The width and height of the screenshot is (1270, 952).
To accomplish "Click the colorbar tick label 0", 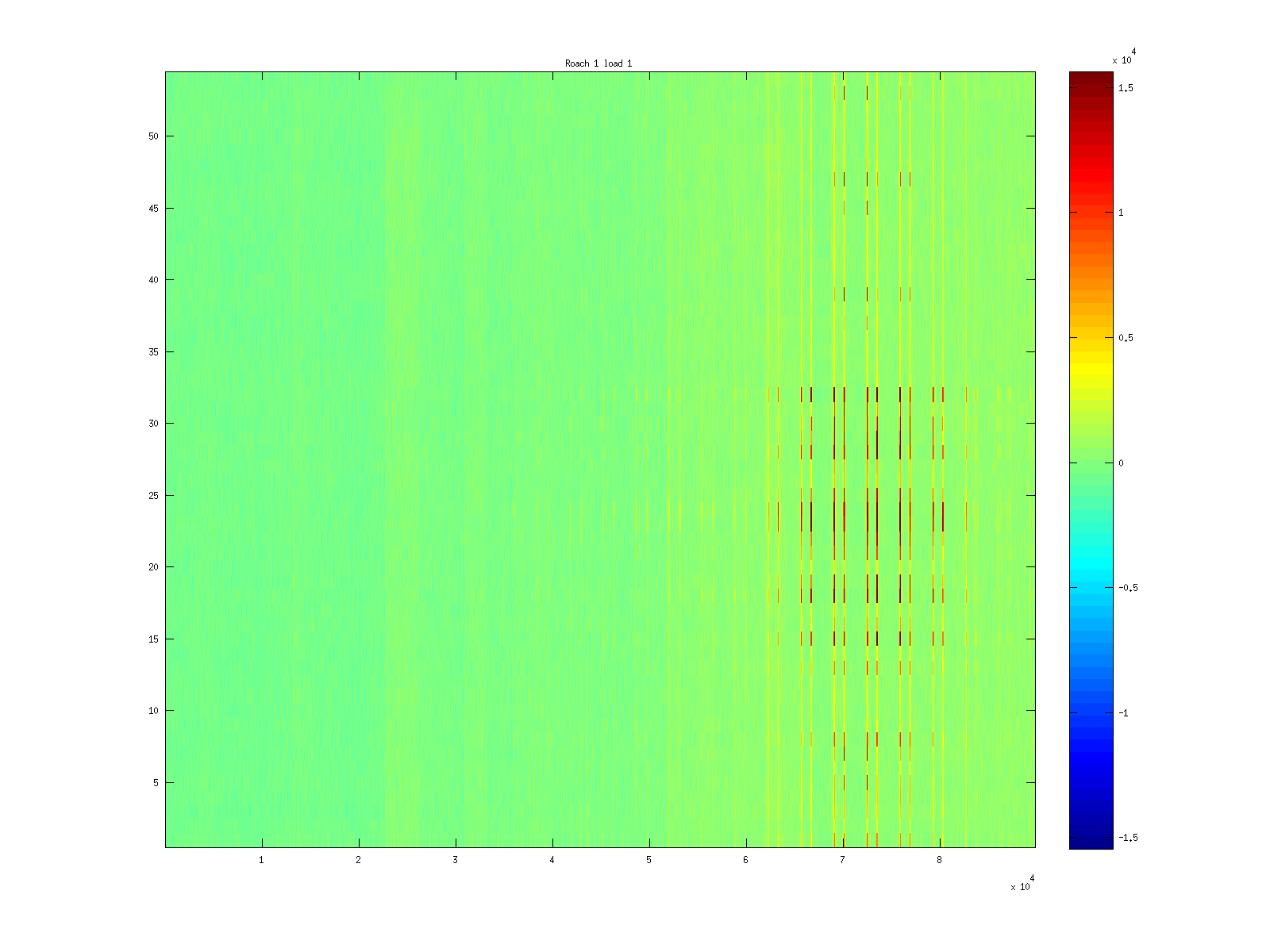I will coord(1121,463).
